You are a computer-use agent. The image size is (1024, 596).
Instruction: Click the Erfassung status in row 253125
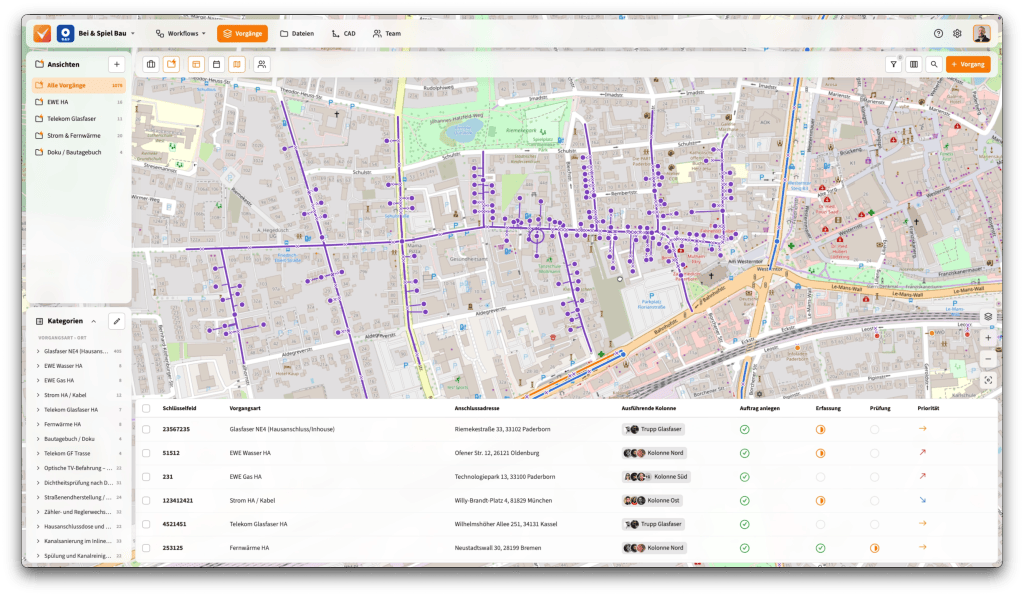coord(820,548)
